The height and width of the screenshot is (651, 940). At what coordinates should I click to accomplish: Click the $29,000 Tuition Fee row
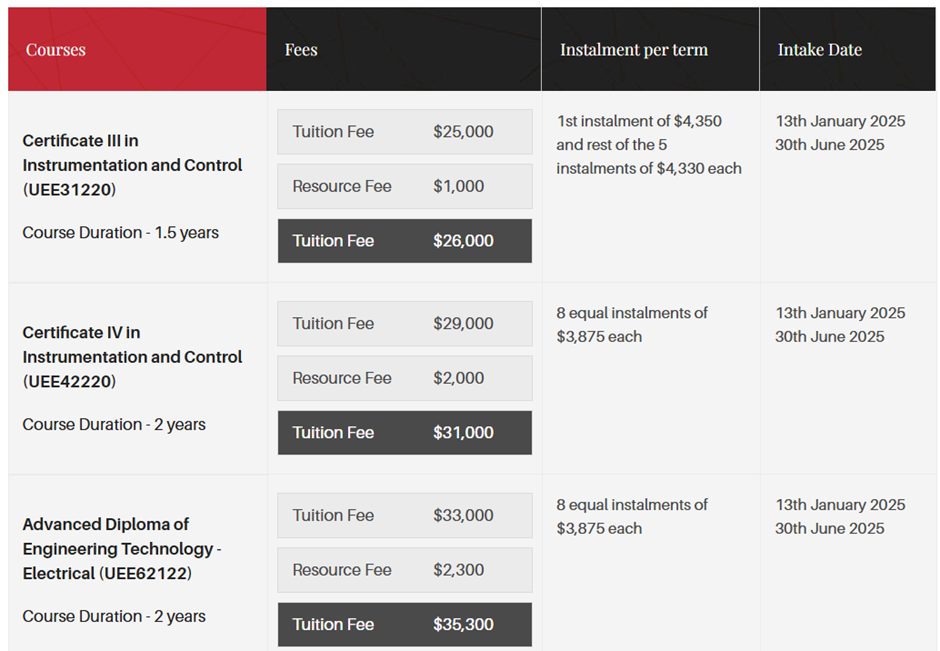coord(404,324)
